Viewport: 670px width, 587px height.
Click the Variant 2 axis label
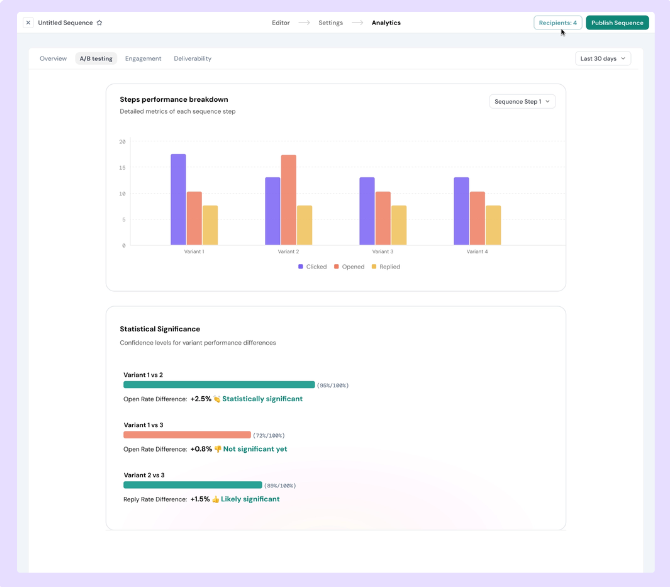(288, 252)
